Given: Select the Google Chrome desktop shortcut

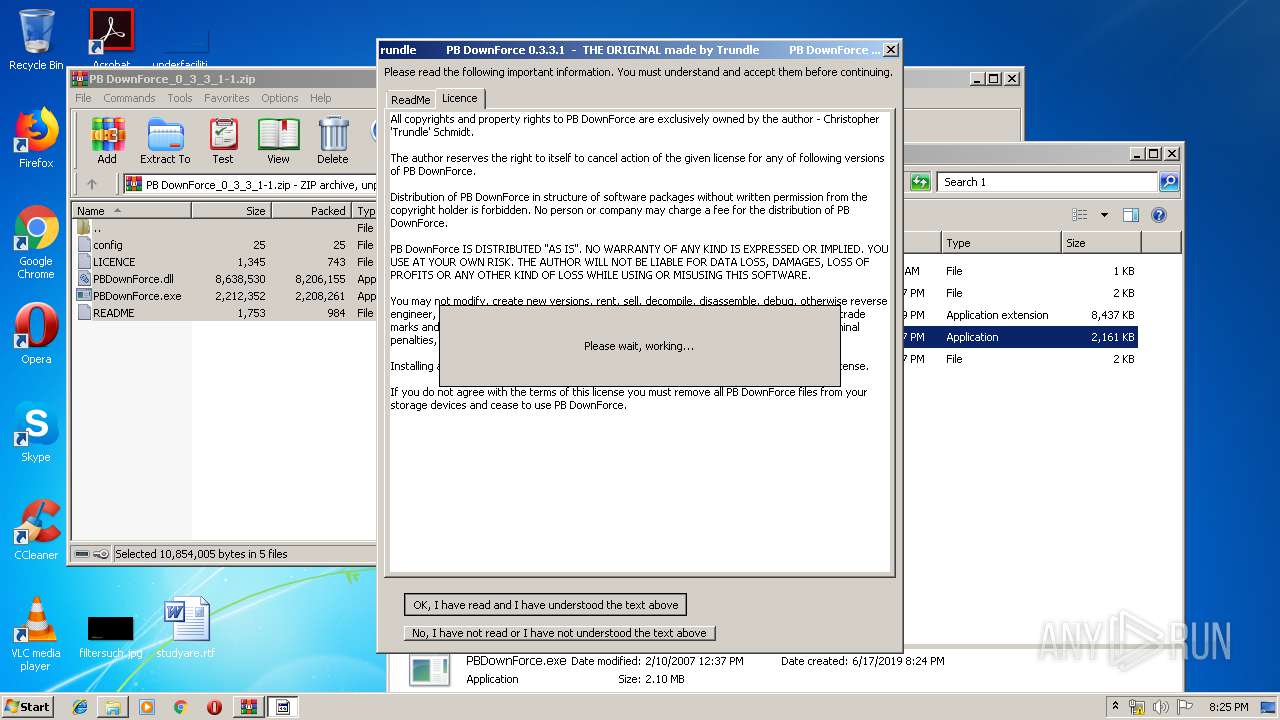Looking at the screenshot, I should [36, 243].
